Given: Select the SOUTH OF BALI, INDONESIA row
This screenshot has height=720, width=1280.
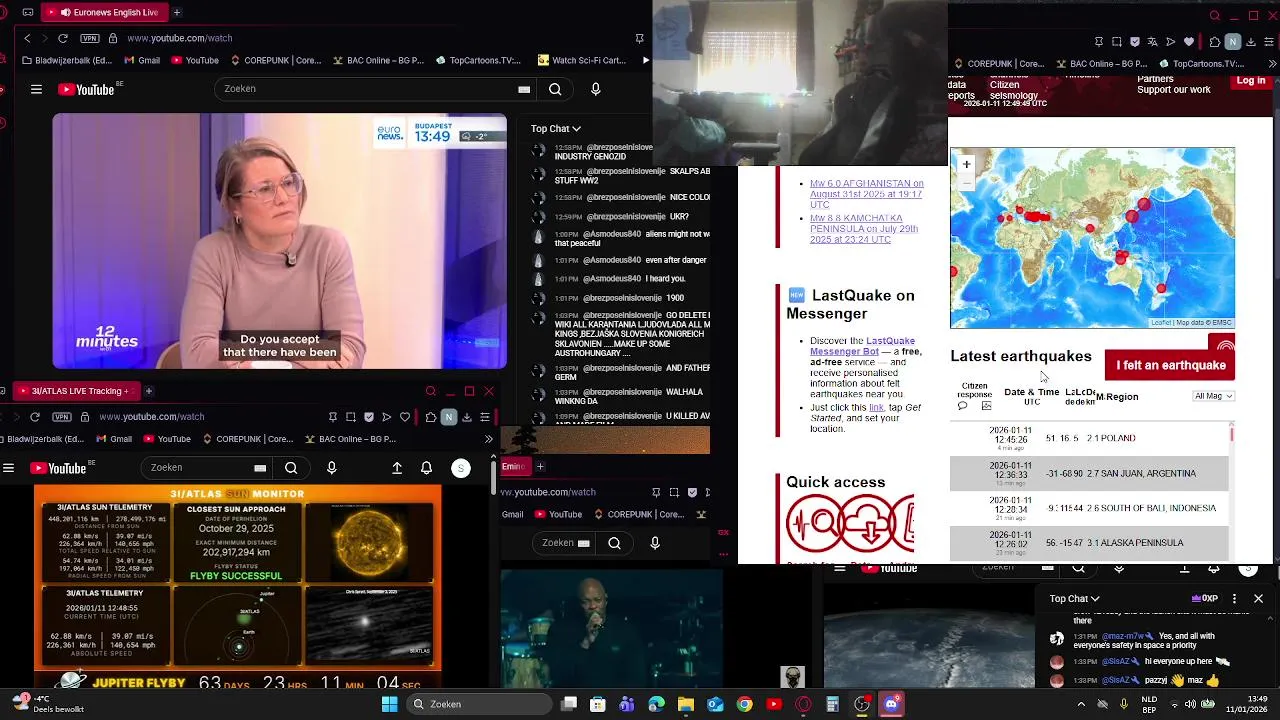Looking at the screenshot, I should pyautogui.click(x=1089, y=508).
